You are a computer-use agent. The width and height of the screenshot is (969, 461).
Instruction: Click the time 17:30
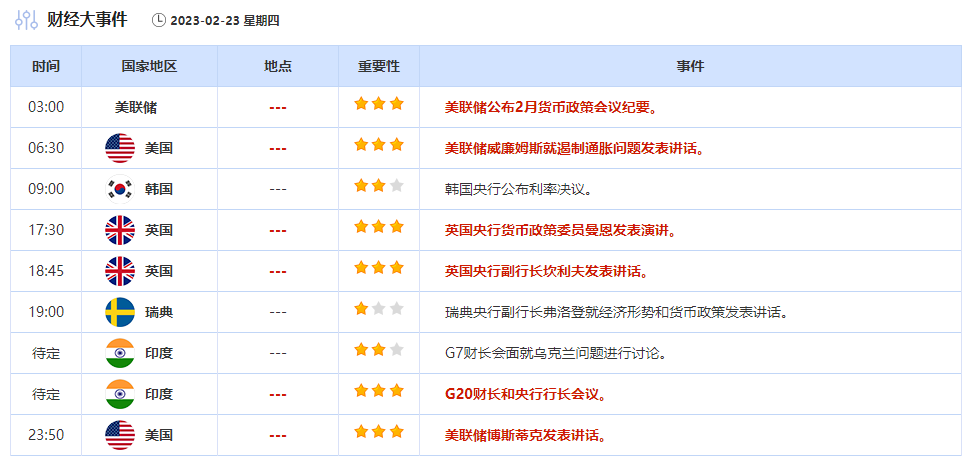click(46, 230)
